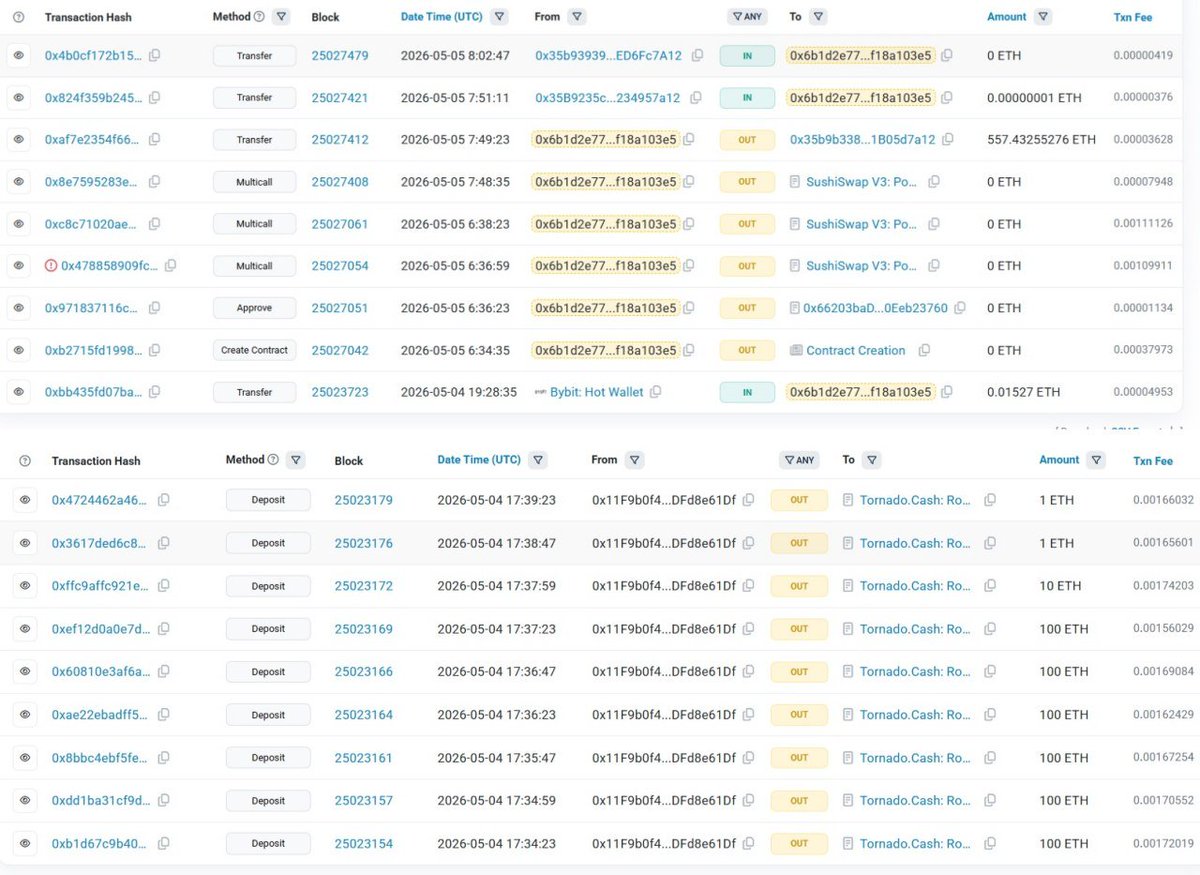The width and height of the screenshot is (1200, 875).
Task: Open From filter in upper table
Action: pyautogui.click(x=577, y=17)
